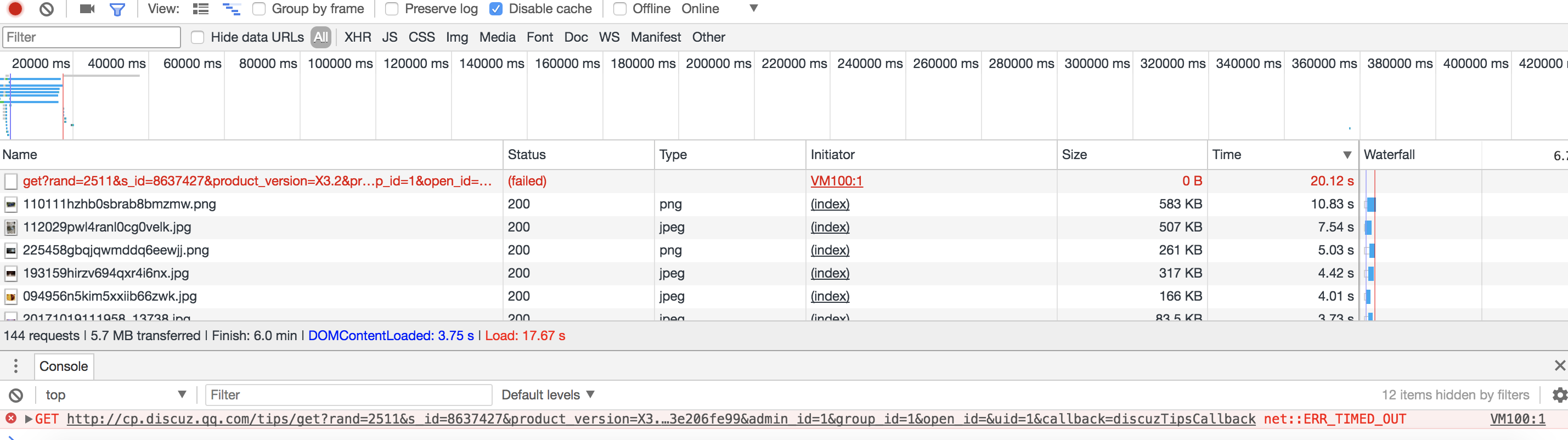
Task: Expand the Default levels dropdown
Action: point(547,395)
